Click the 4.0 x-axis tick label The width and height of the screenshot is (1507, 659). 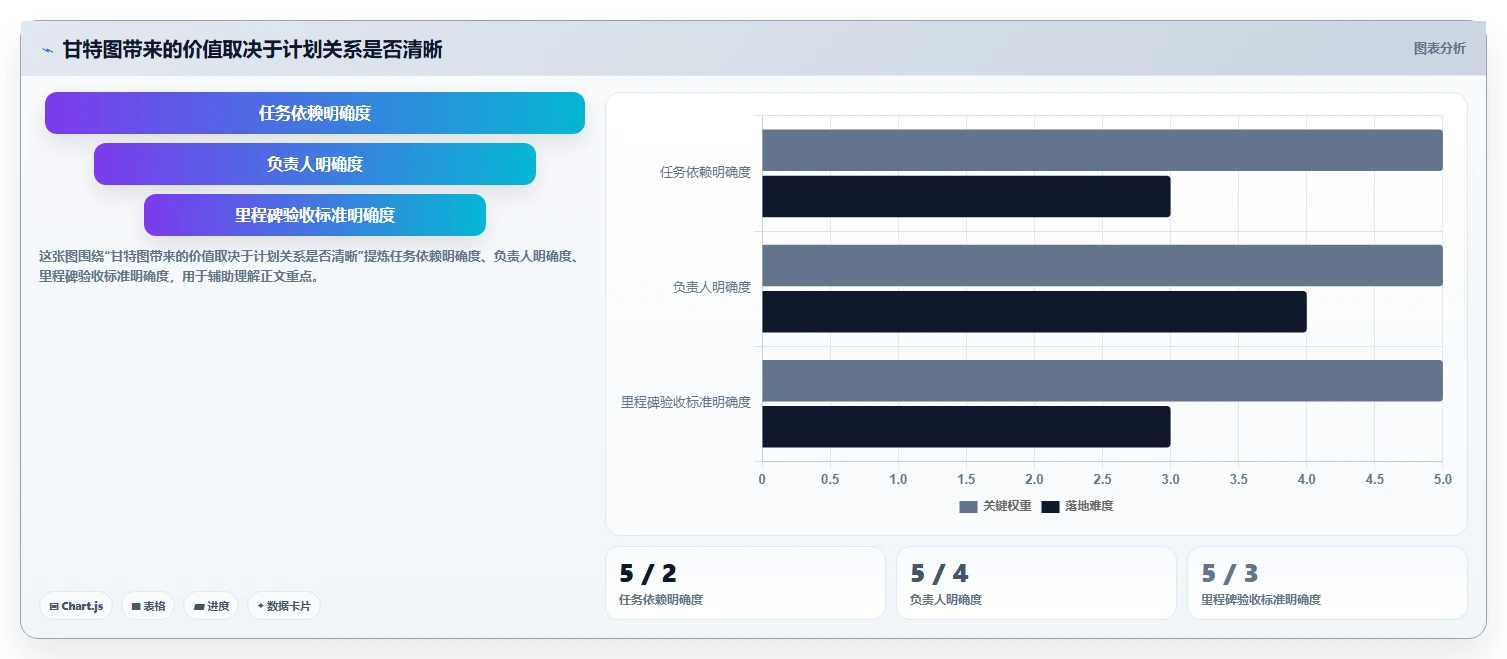pyautogui.click(x=1306, y=479)
